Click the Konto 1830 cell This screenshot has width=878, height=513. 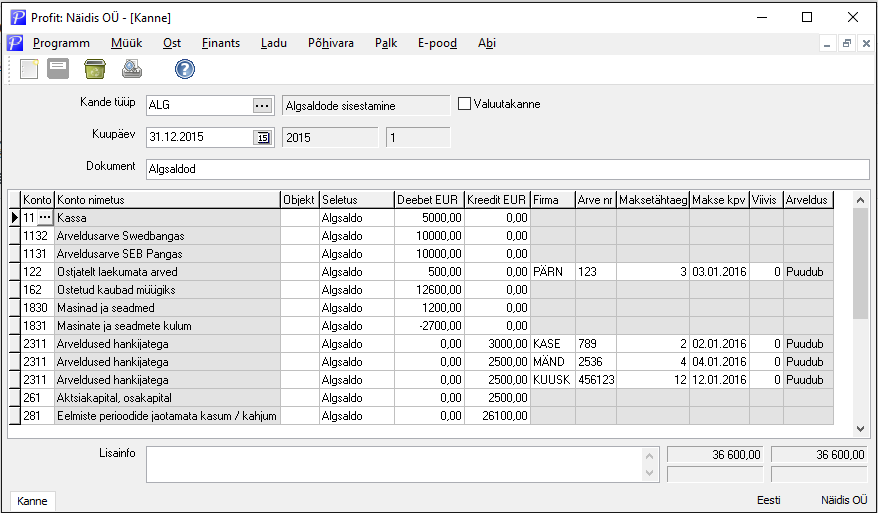pos(37,307)
